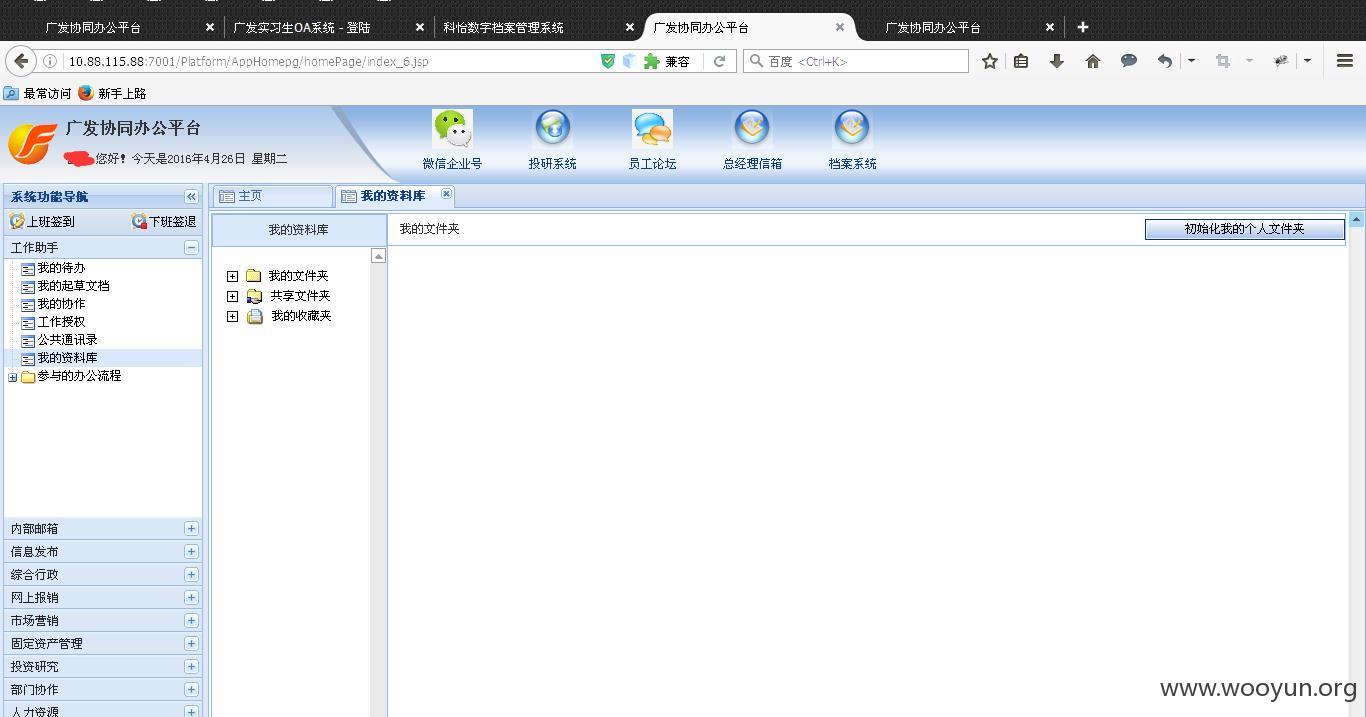Click scroll-up arrow of main pane

pyautogui.click(x=1356, y=218)
